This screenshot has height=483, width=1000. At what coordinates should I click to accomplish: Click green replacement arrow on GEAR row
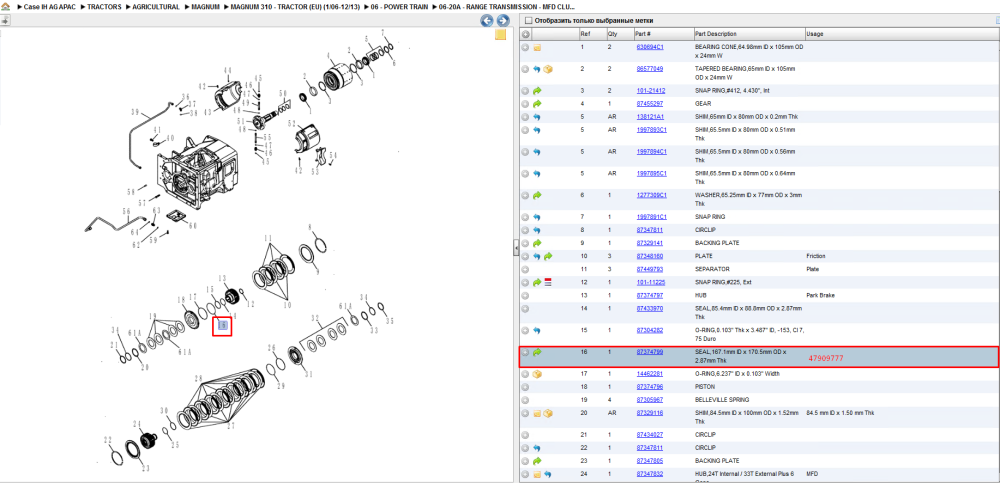coord(537,103)
